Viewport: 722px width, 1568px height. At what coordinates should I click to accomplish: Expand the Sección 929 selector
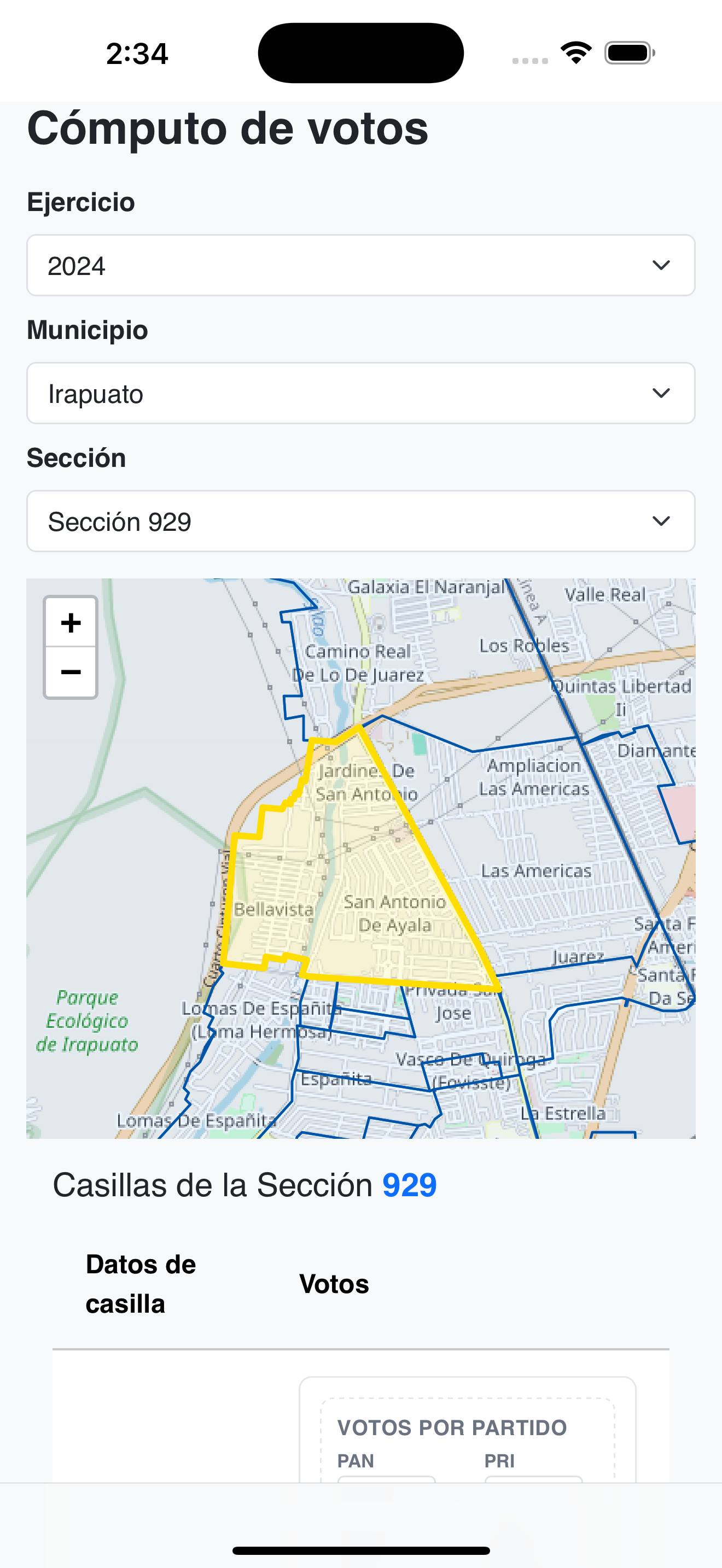point(360,522)
